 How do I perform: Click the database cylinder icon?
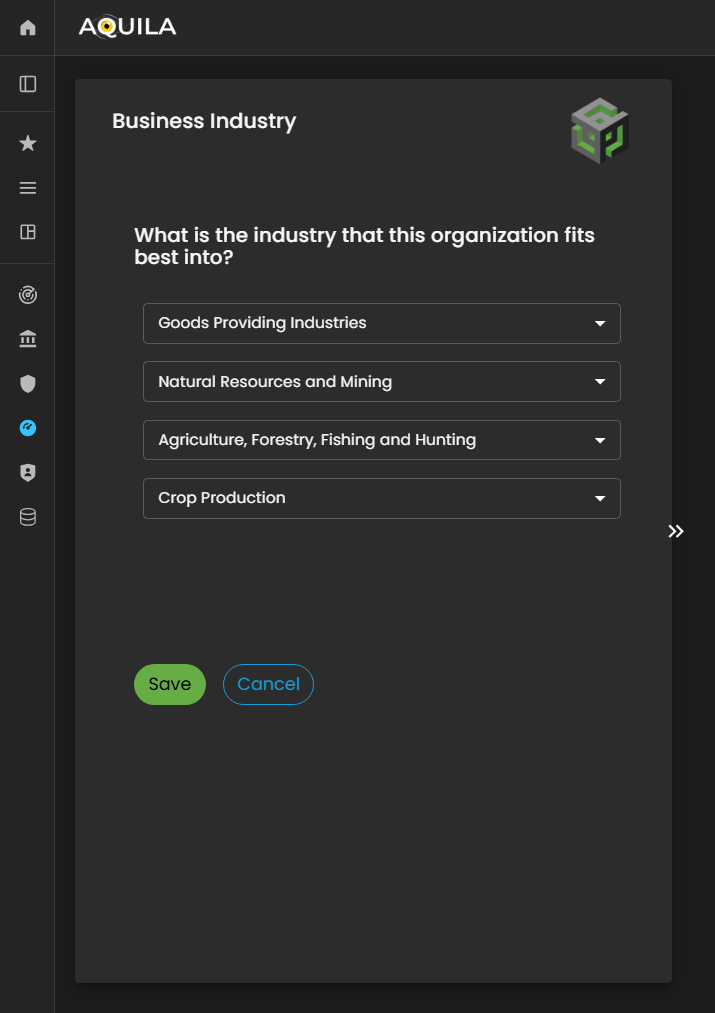[x=28, y=517]
